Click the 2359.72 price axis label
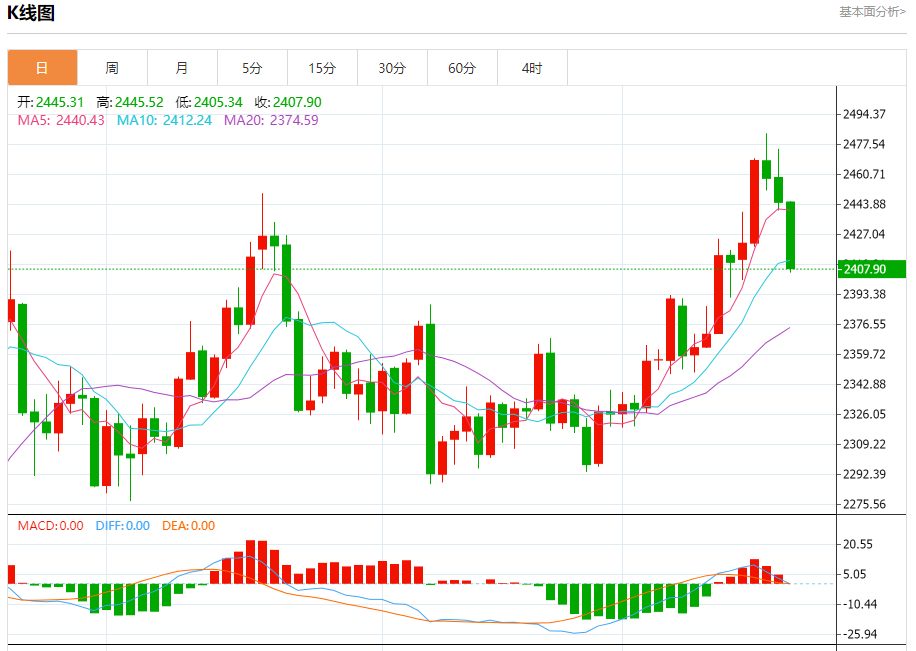 coord(864,354)
